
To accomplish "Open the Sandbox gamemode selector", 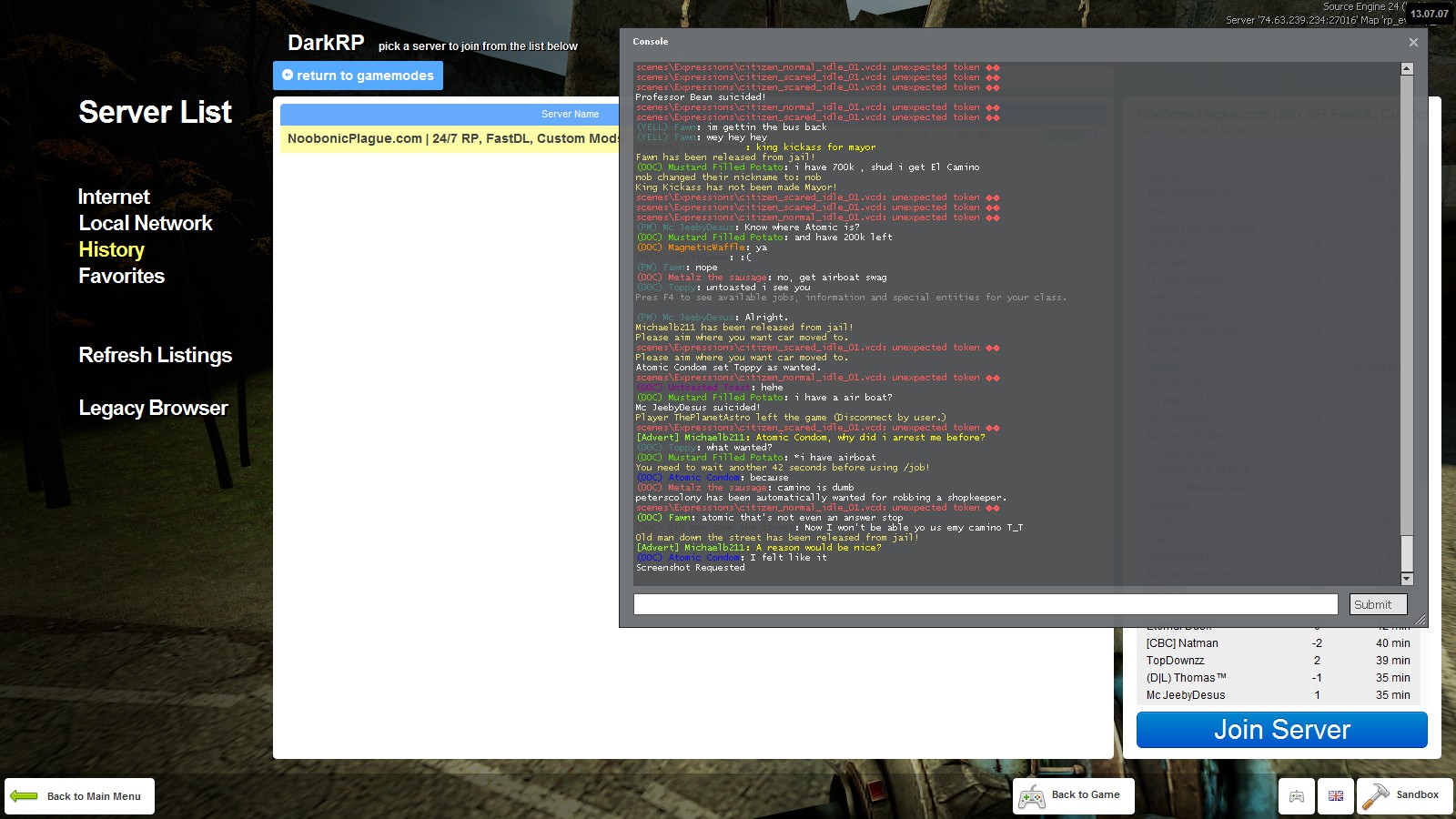I will tap(1404, 796).
